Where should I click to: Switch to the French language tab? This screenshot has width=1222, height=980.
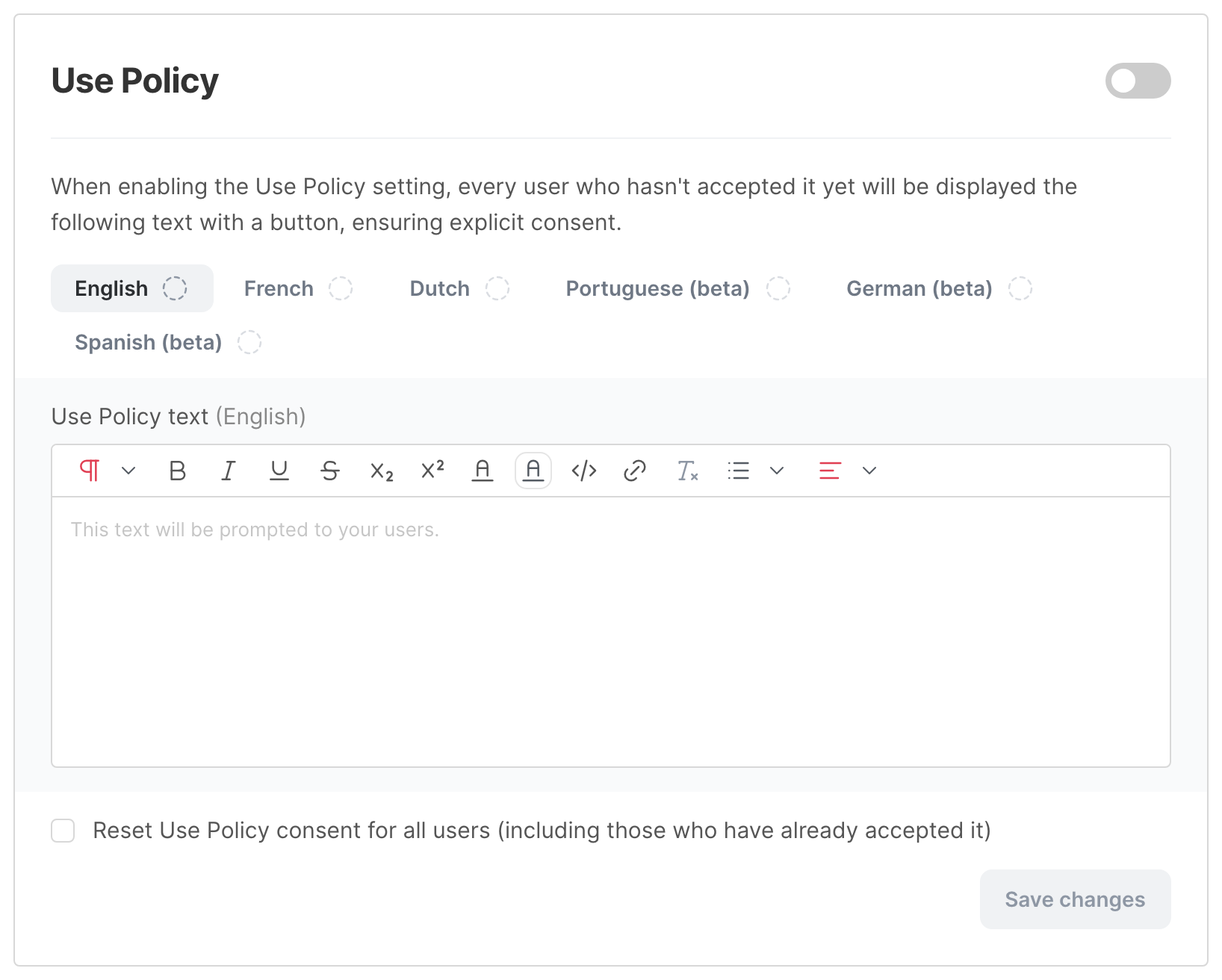(298, 288)
